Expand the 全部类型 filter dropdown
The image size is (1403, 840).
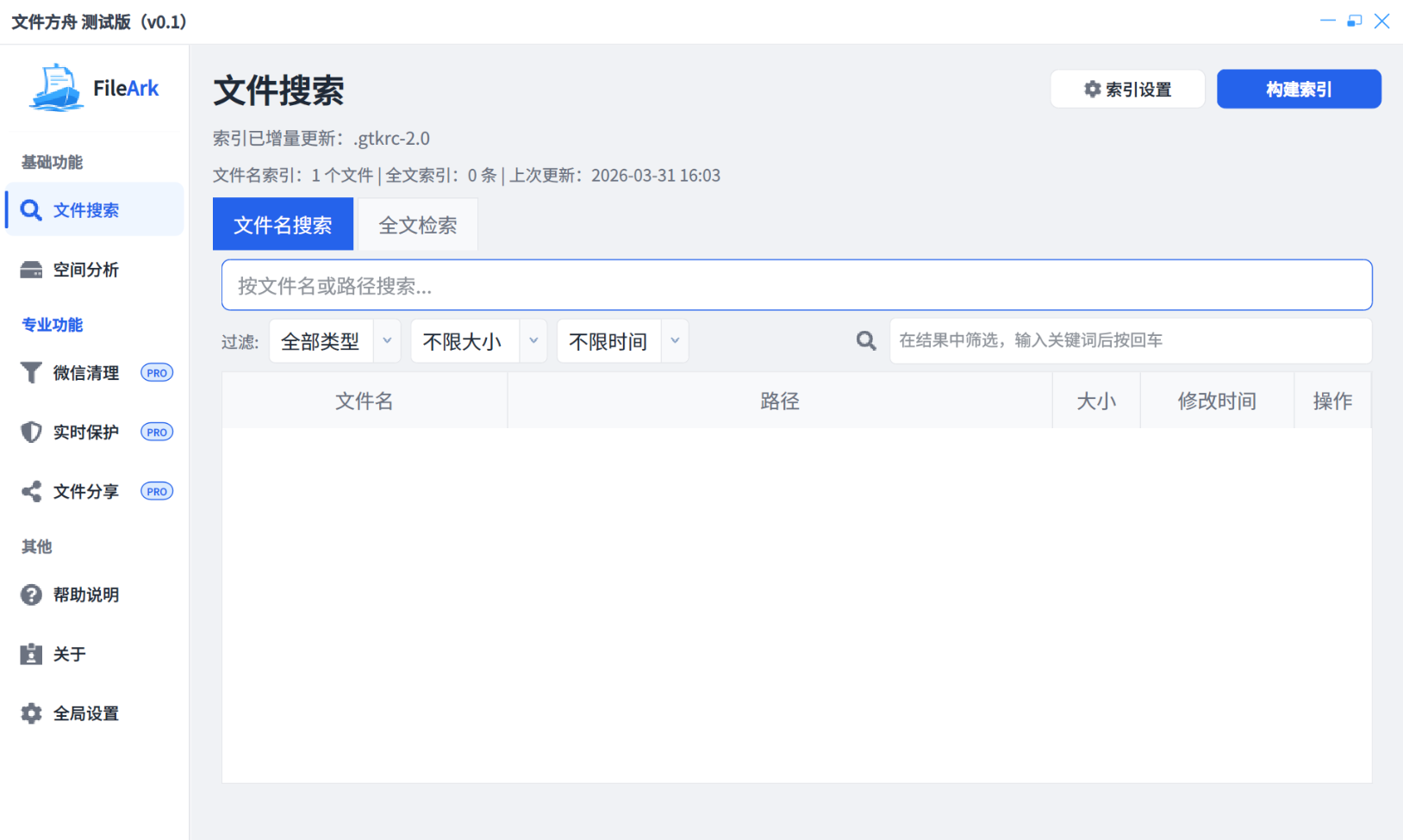pos(335,340)
